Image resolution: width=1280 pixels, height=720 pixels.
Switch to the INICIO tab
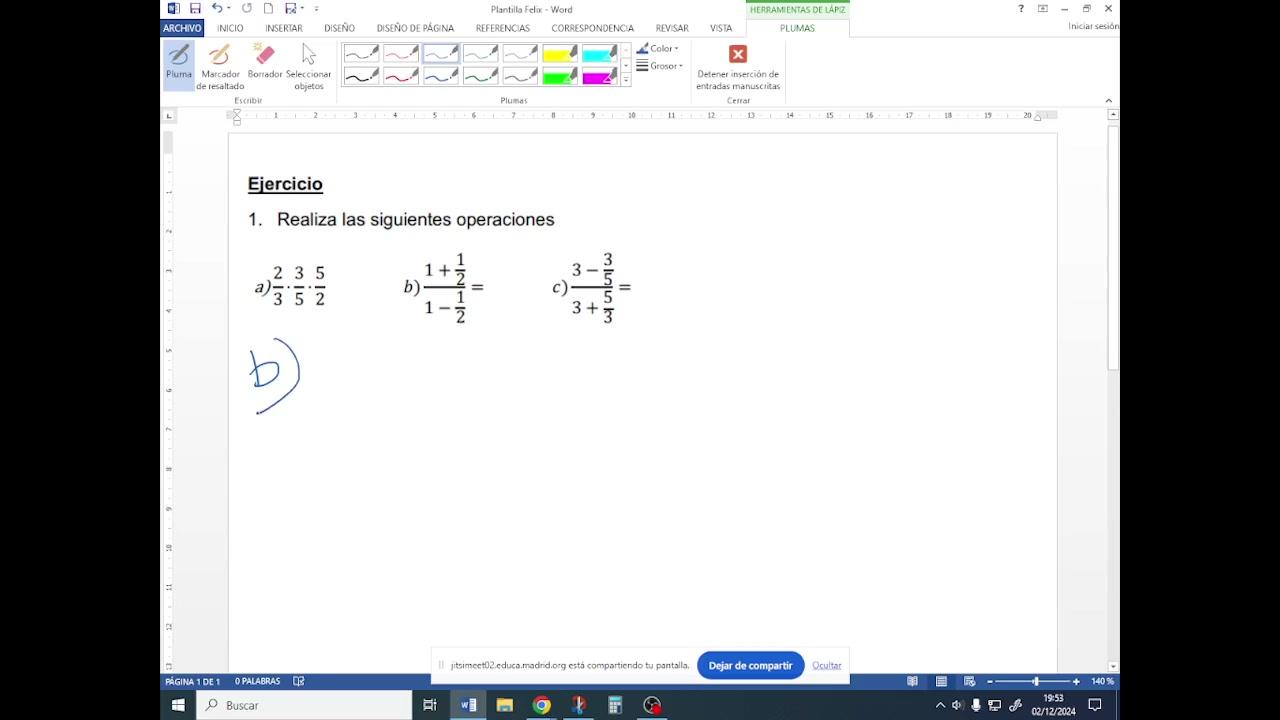230,28
